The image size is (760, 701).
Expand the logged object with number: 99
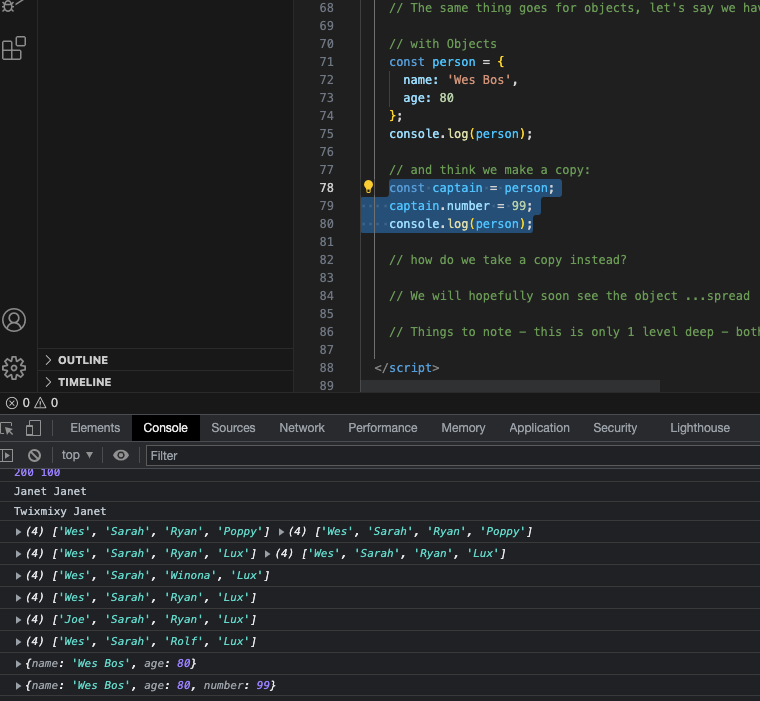(x=19, y=686)
